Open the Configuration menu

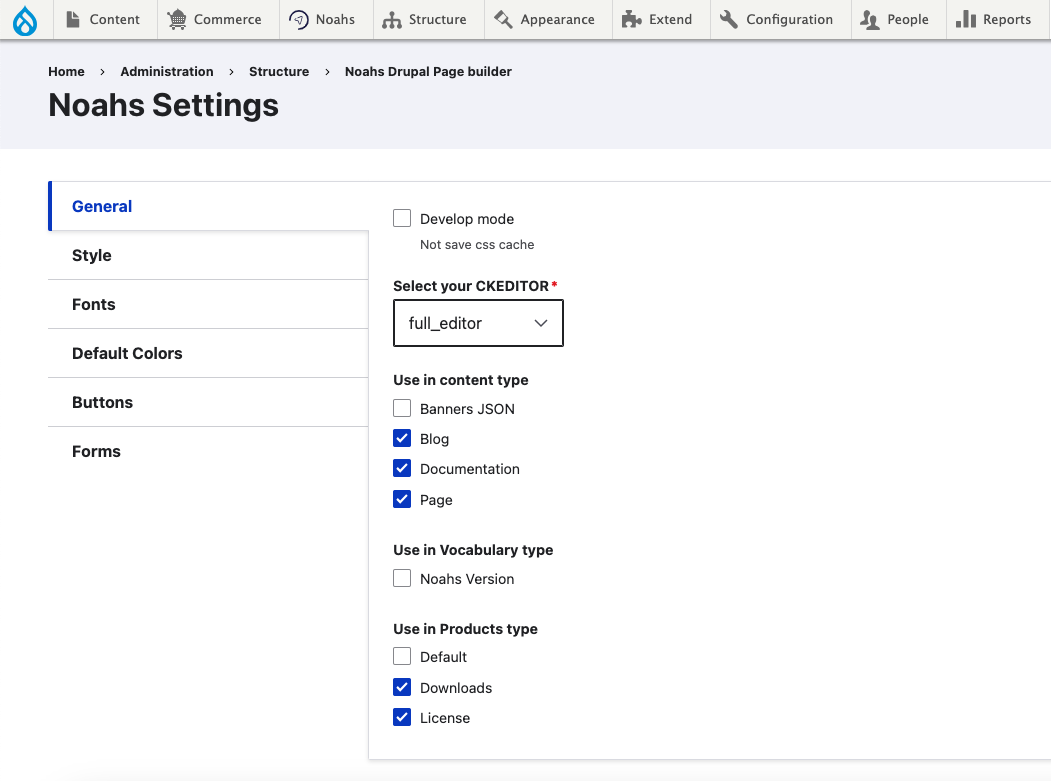click(781, 19)
